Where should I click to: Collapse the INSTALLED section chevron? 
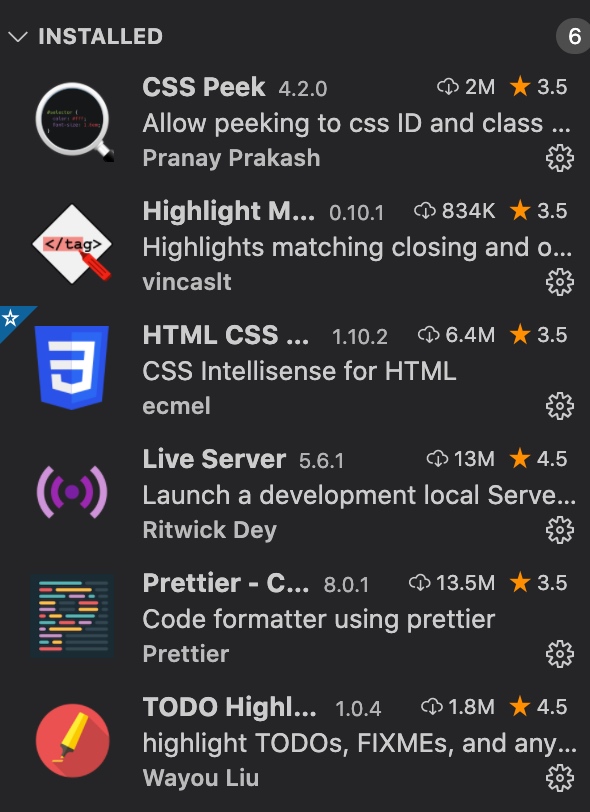pyautogui.click(x=18, y=37)
